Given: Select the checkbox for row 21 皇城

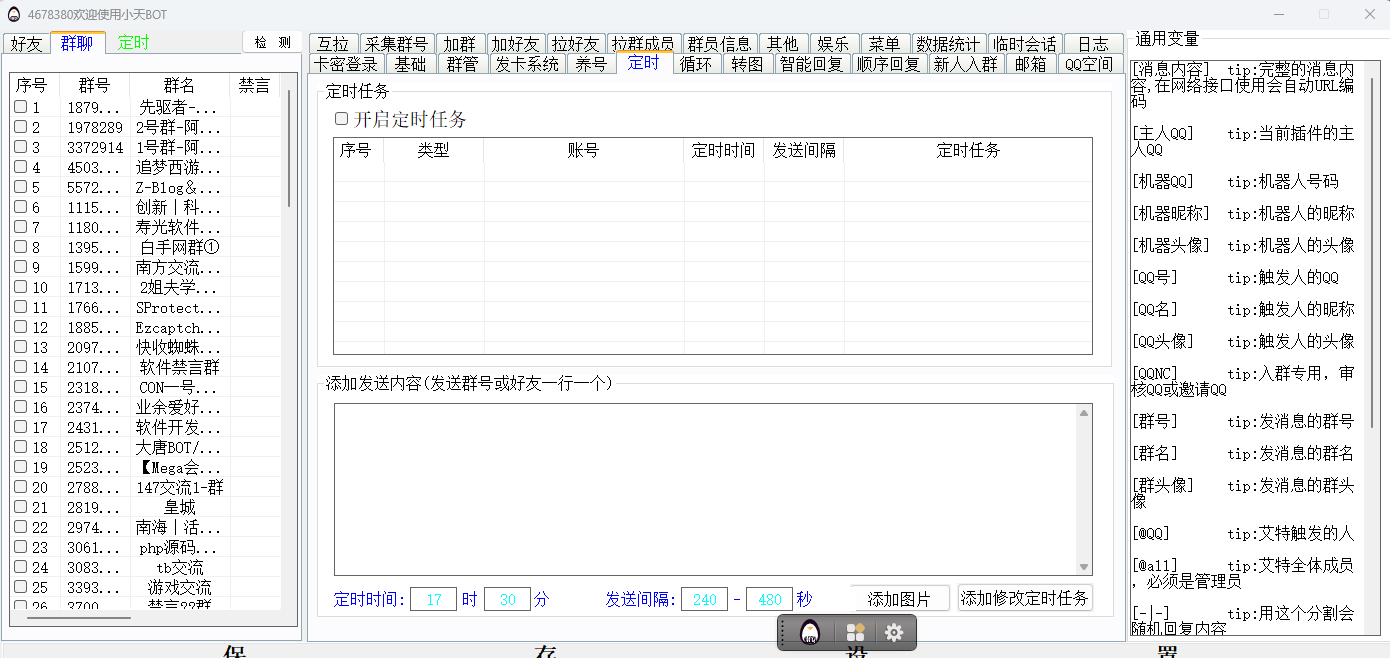Looking at the screenshot, I should (20, 507).
